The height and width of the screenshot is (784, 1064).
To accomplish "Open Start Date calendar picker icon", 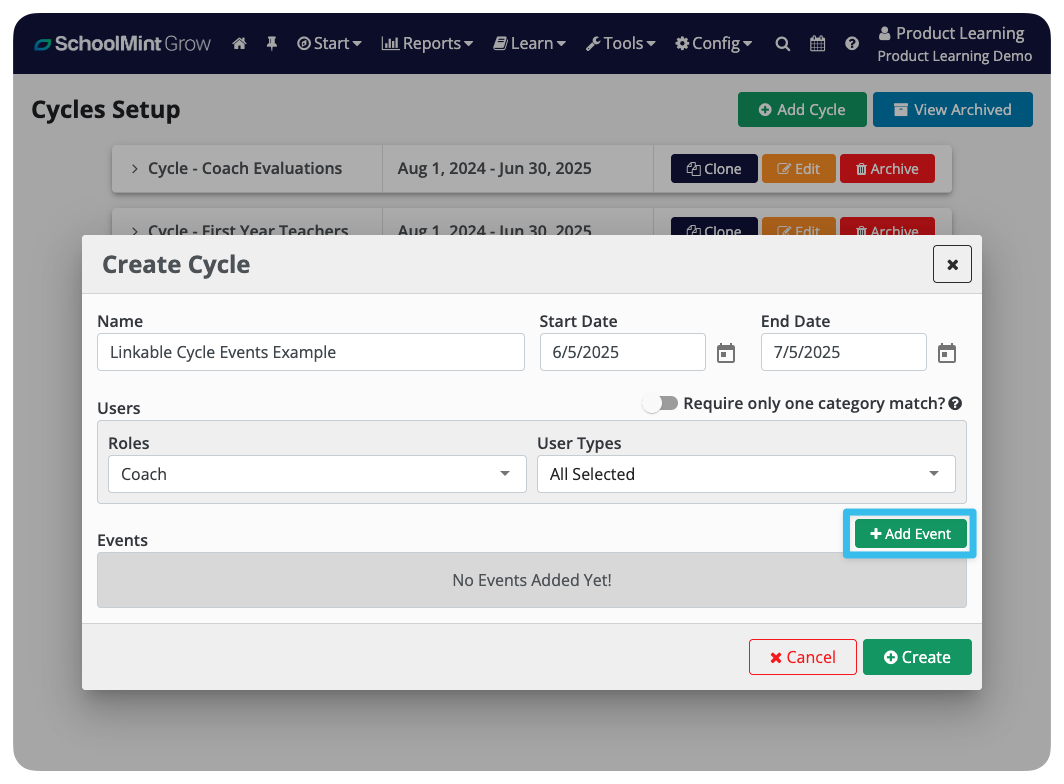I will (x=726, y=353).
